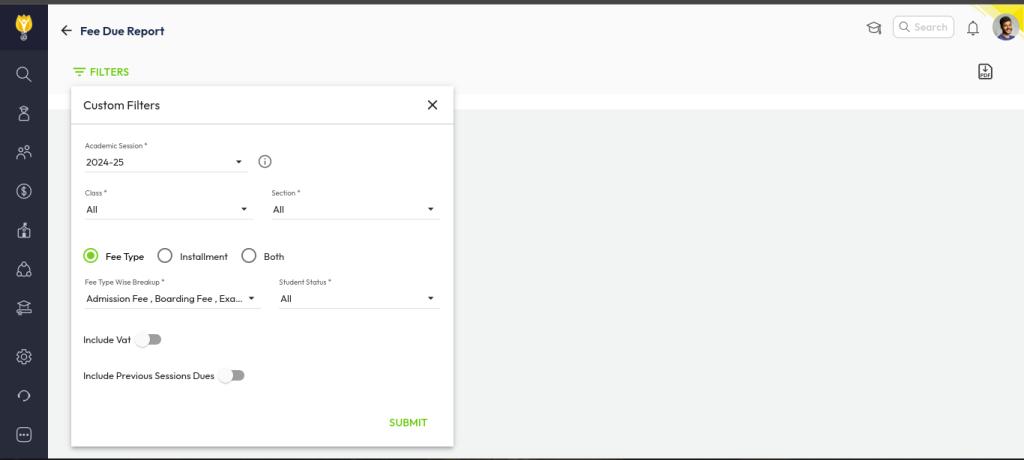The height and width of the screenshot is (460, 1024).
Task: Open the Class dropdown
Action: point(167,209)
